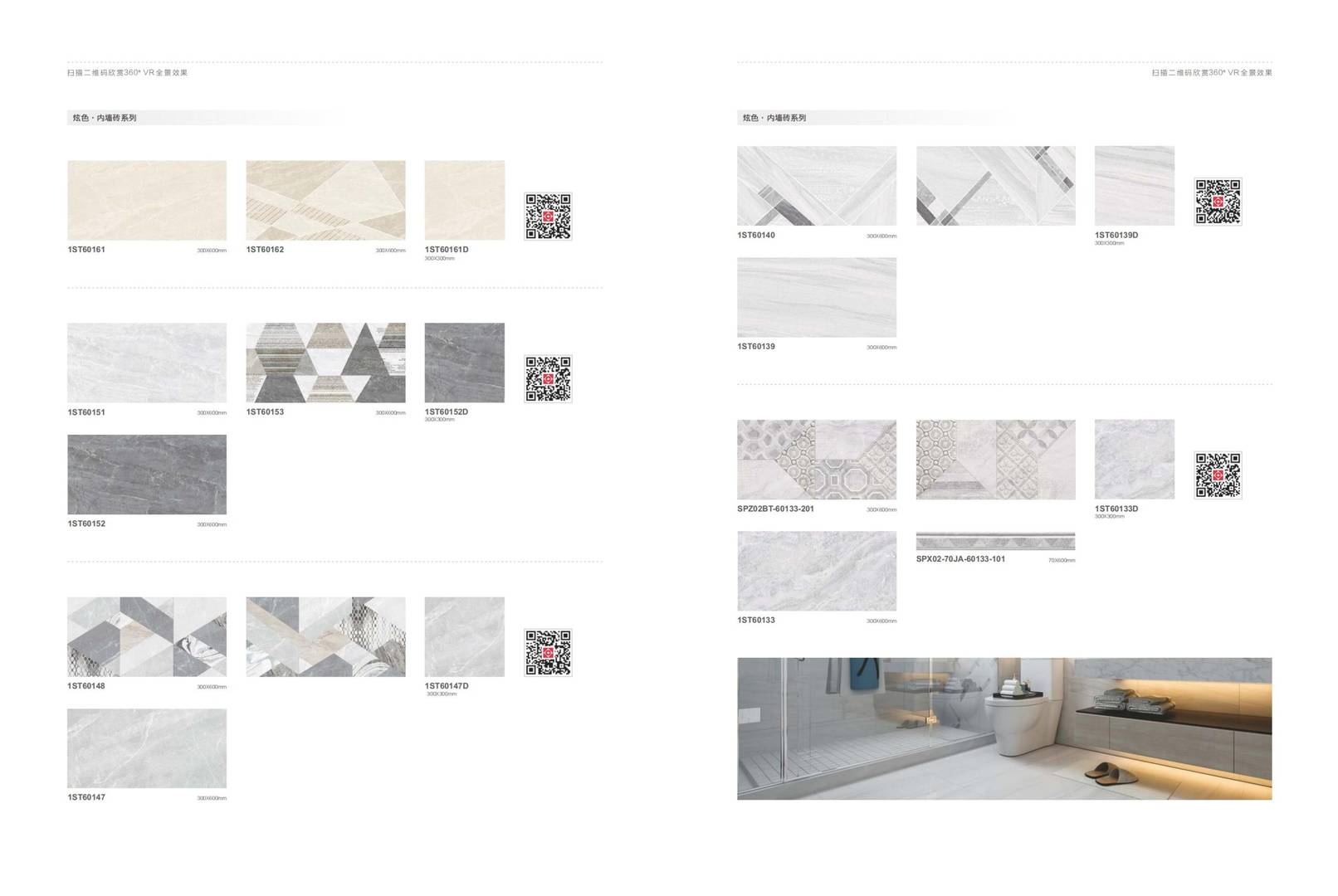Click the QR code beside tile 1ST60152D
Image resolution: width=1338 pixels, height=896 pixels.
point(548,379)
